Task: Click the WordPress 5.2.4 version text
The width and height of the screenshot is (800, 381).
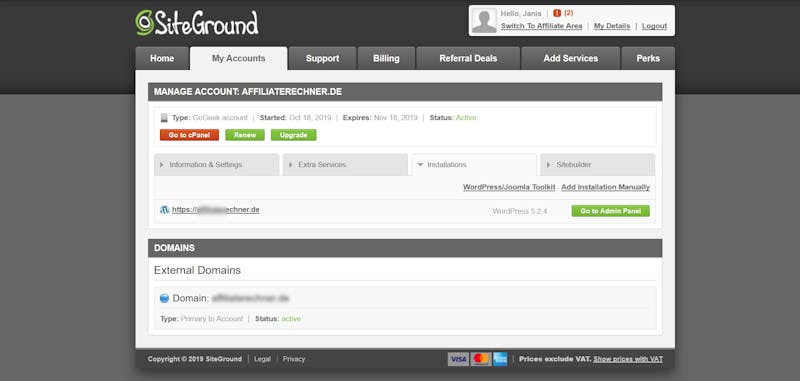Action: (520, 211)
